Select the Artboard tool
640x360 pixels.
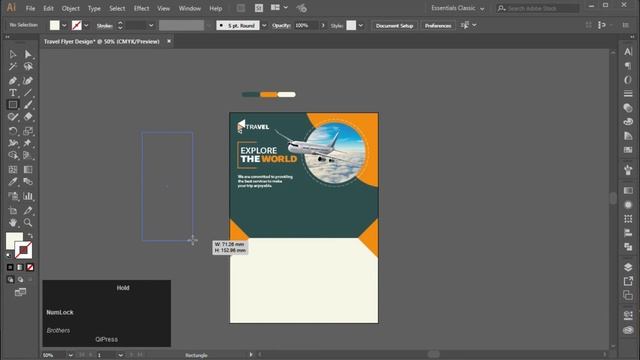point(13,211)
